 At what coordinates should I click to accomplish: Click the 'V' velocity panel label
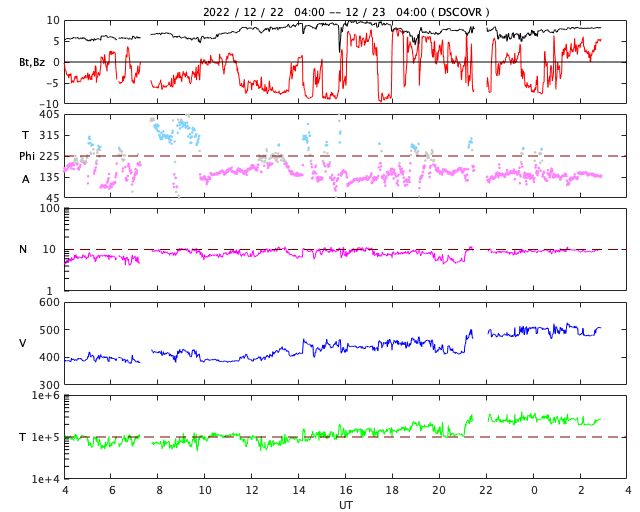click(x=23, y=343)
